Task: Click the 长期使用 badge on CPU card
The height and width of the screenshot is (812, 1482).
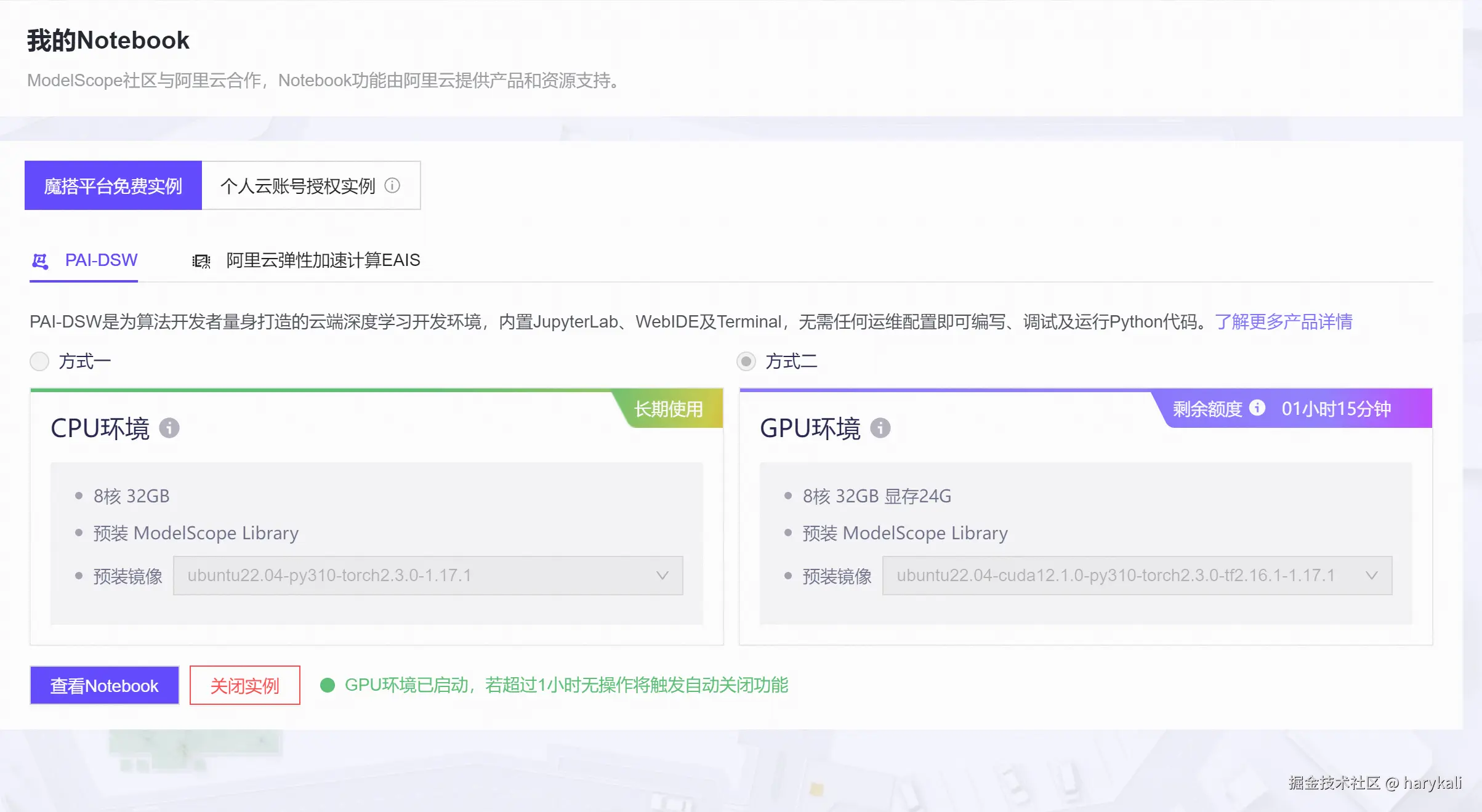Action: 669,409
